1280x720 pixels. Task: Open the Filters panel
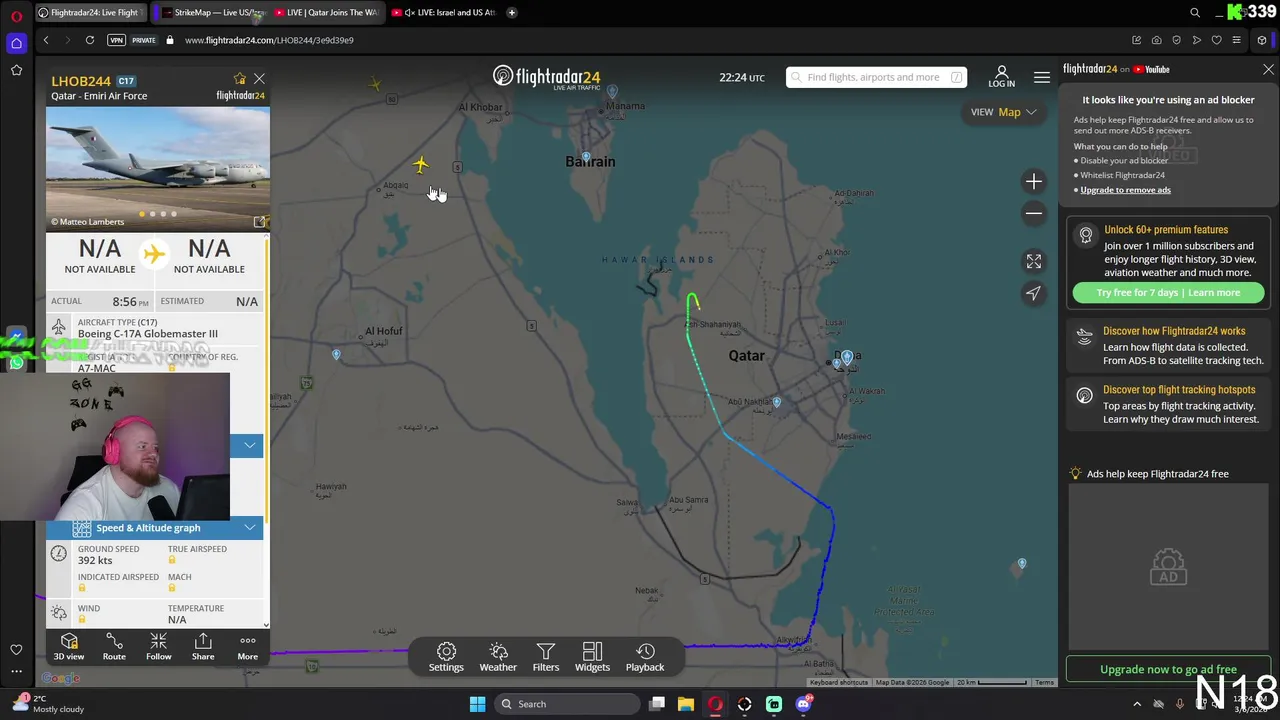(546, 657)
